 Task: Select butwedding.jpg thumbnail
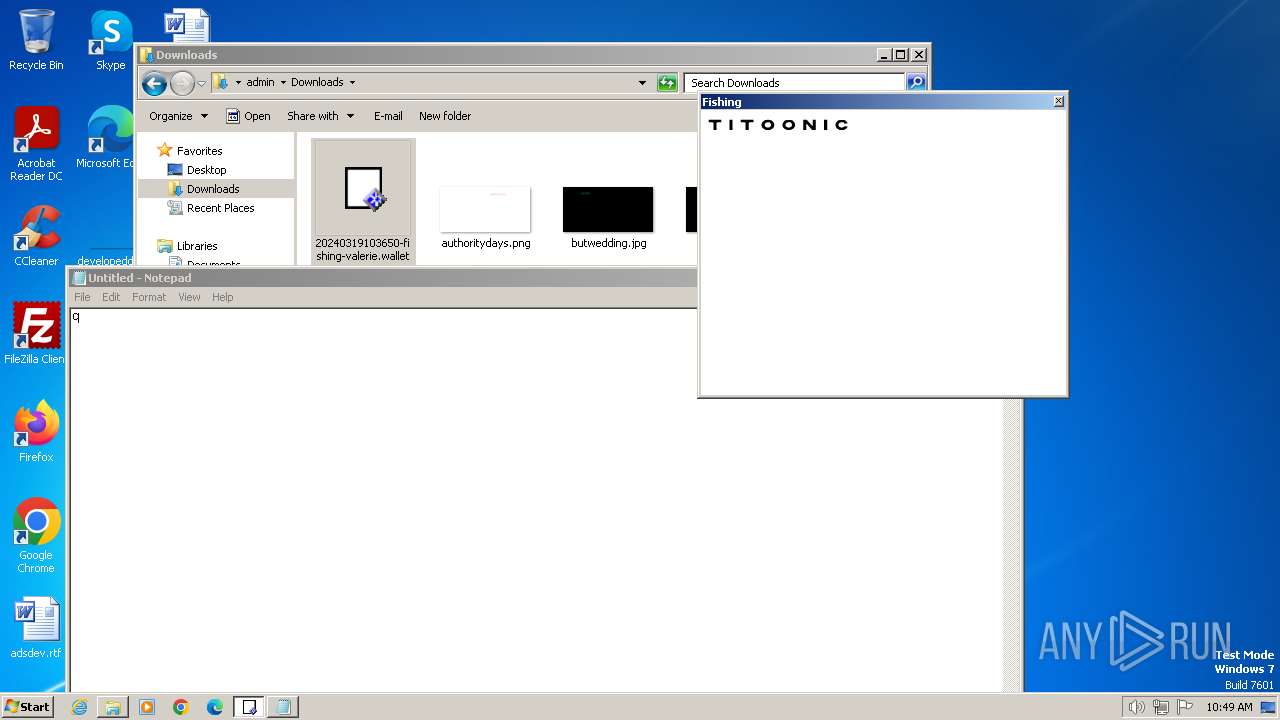pyautogui.click(x=608, y=218)
